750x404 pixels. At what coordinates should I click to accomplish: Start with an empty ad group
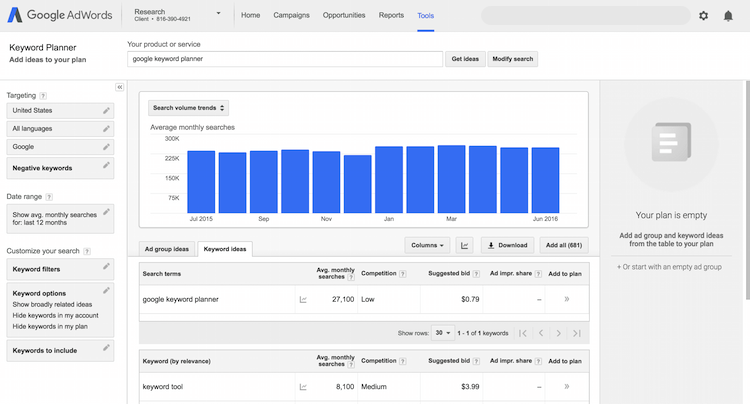(x=669, y=267)
